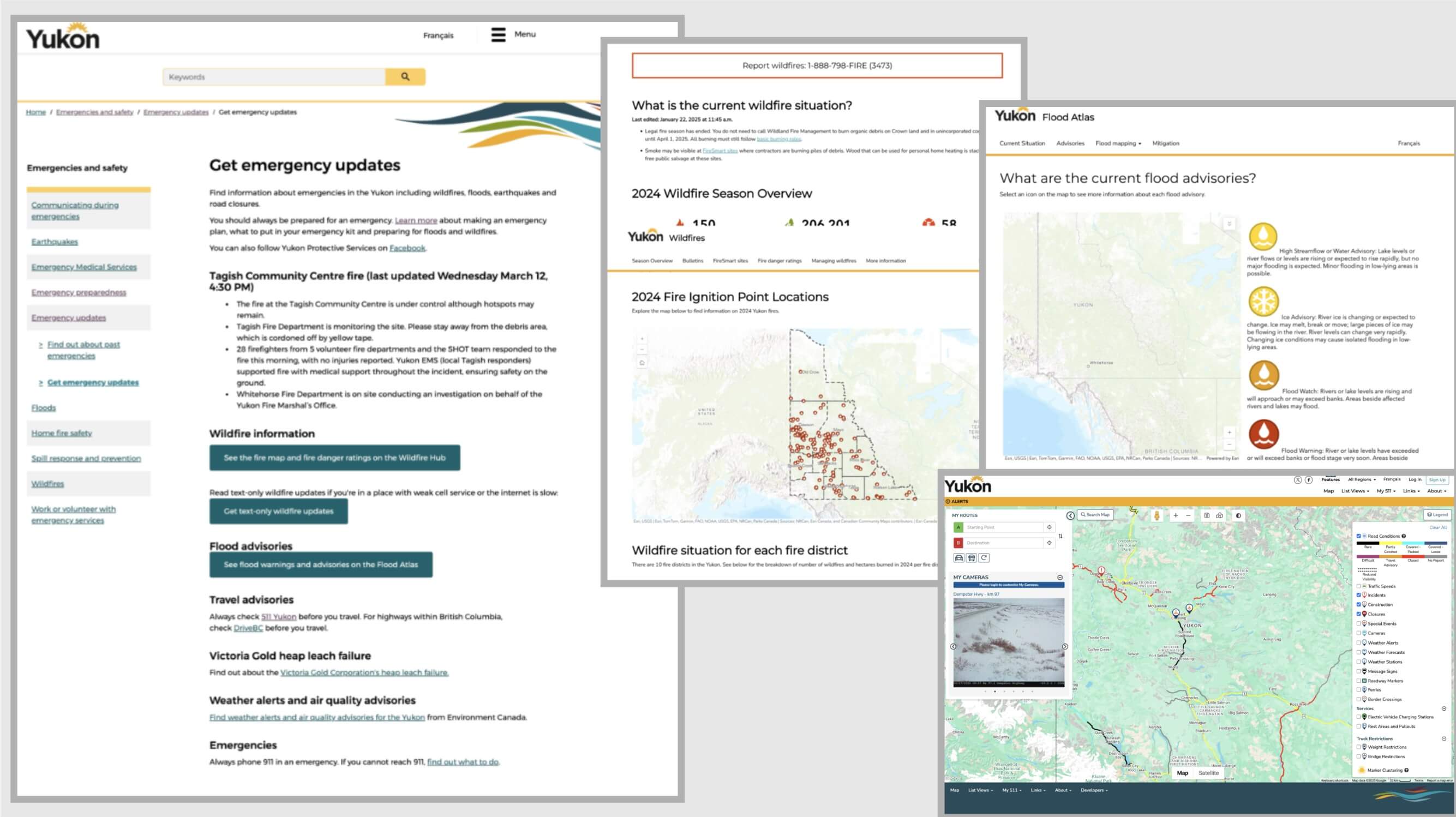Switch to the Advisories tab in Flood Atlas
1456x817 pixels.
(x=1071, y=143)
